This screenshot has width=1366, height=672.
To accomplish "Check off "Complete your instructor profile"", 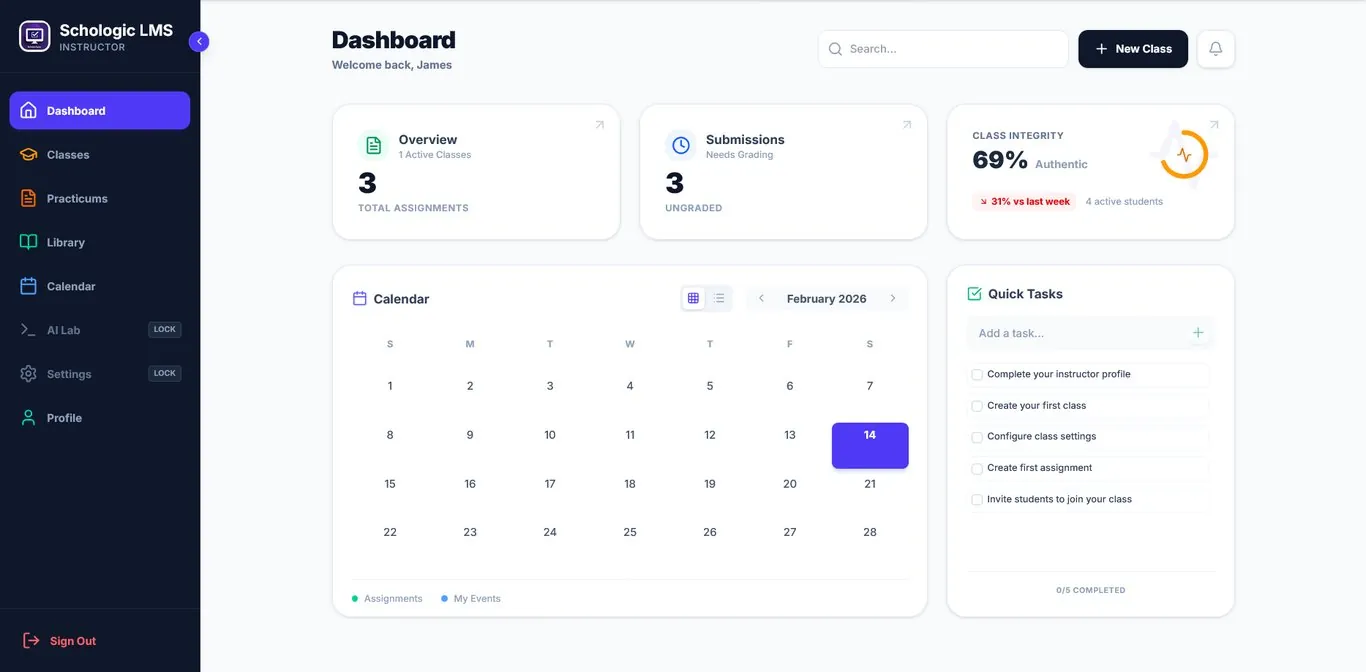I will click(976, 374).
